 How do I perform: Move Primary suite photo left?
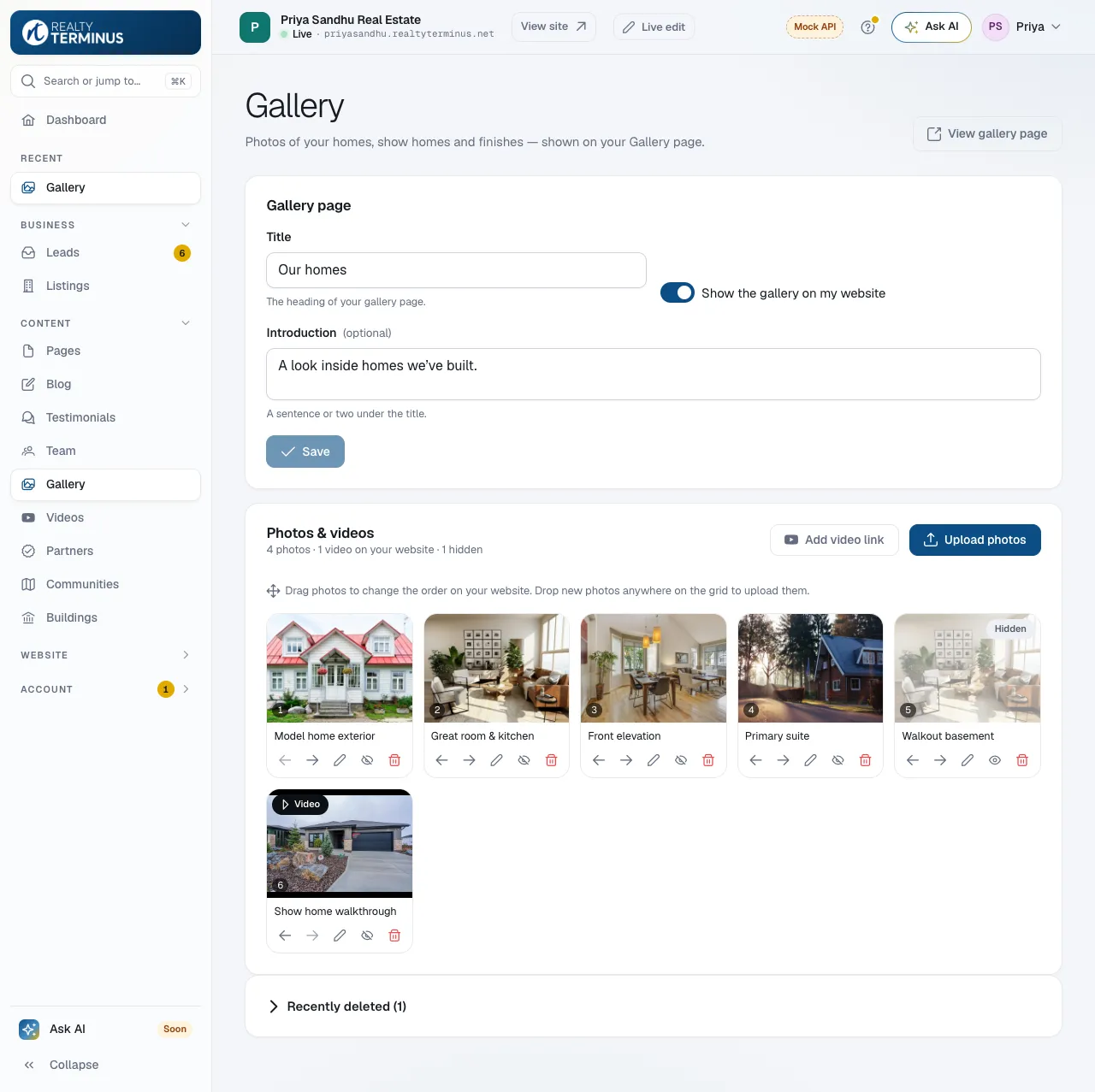coord(755,760)
